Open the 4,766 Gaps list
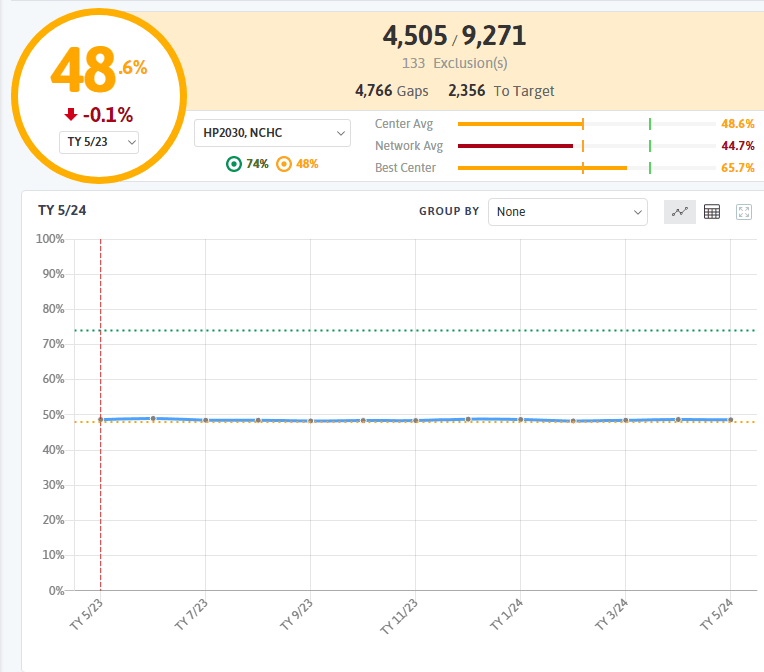The image size is (764, 672). click(x=391, y=91)
